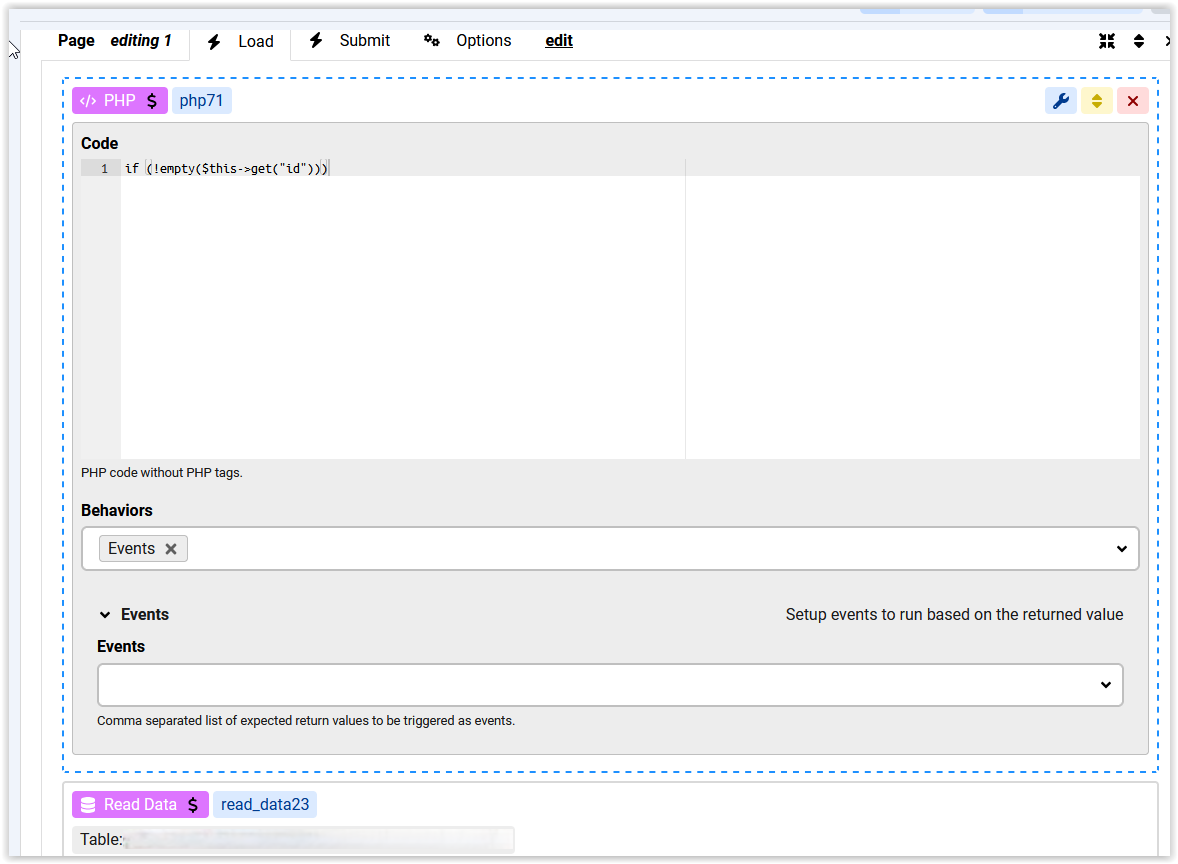
Task: Click the php71 name label
Action: (x=201, y=101)
